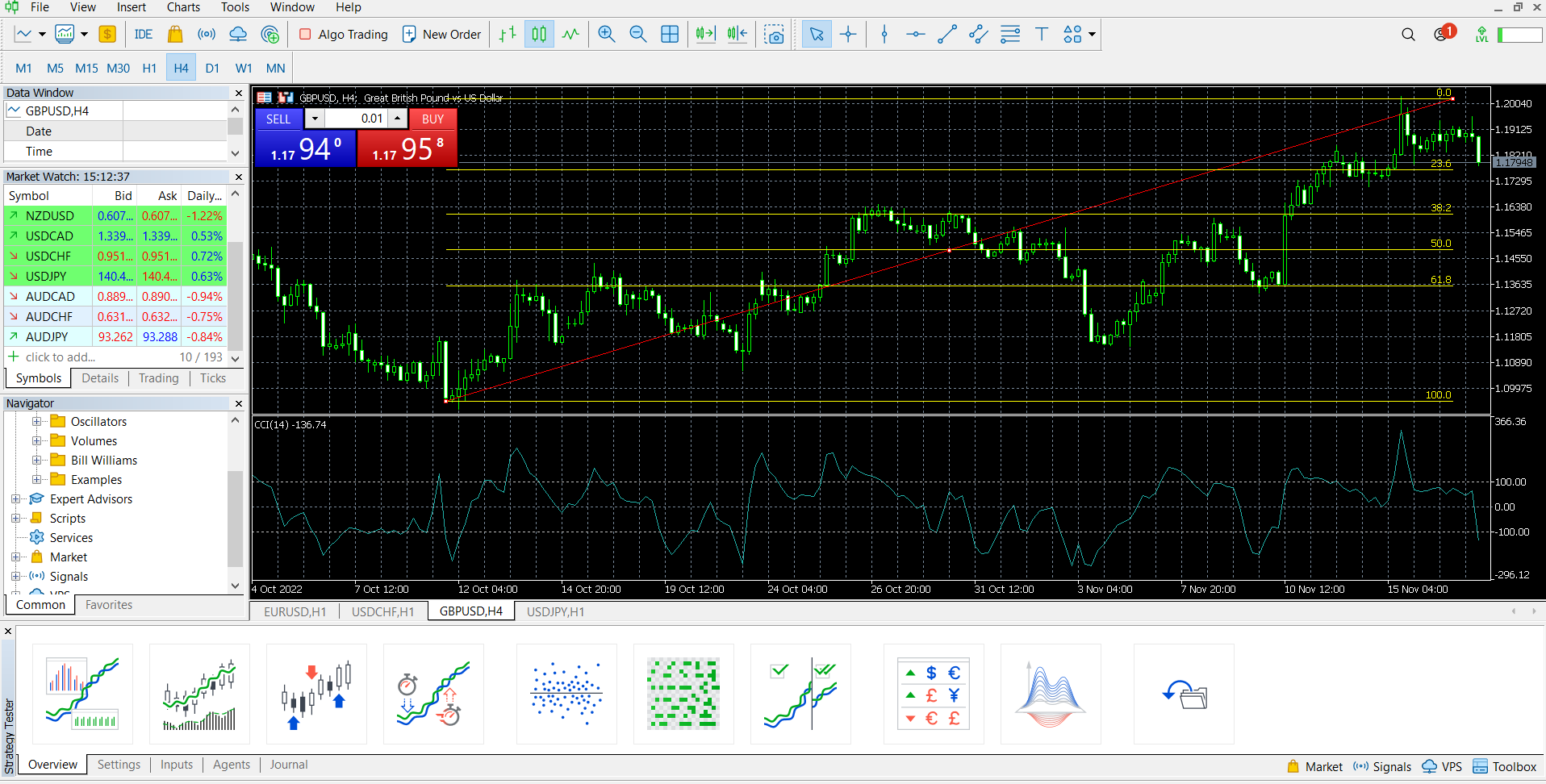Open the Settings tab in Strategy Tester
Image resolution: width=1546 pixels, height=784 pixels.
[x=119, y=765]
